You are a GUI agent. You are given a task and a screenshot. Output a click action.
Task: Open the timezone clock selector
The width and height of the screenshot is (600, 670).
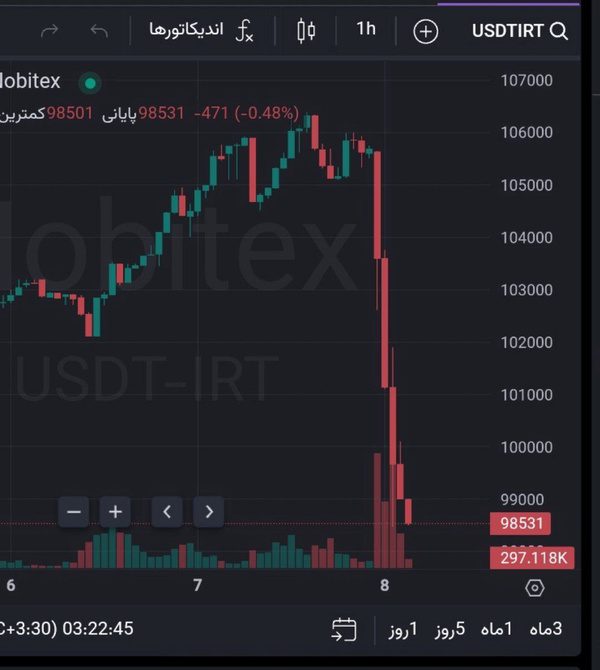pos(67,629)
